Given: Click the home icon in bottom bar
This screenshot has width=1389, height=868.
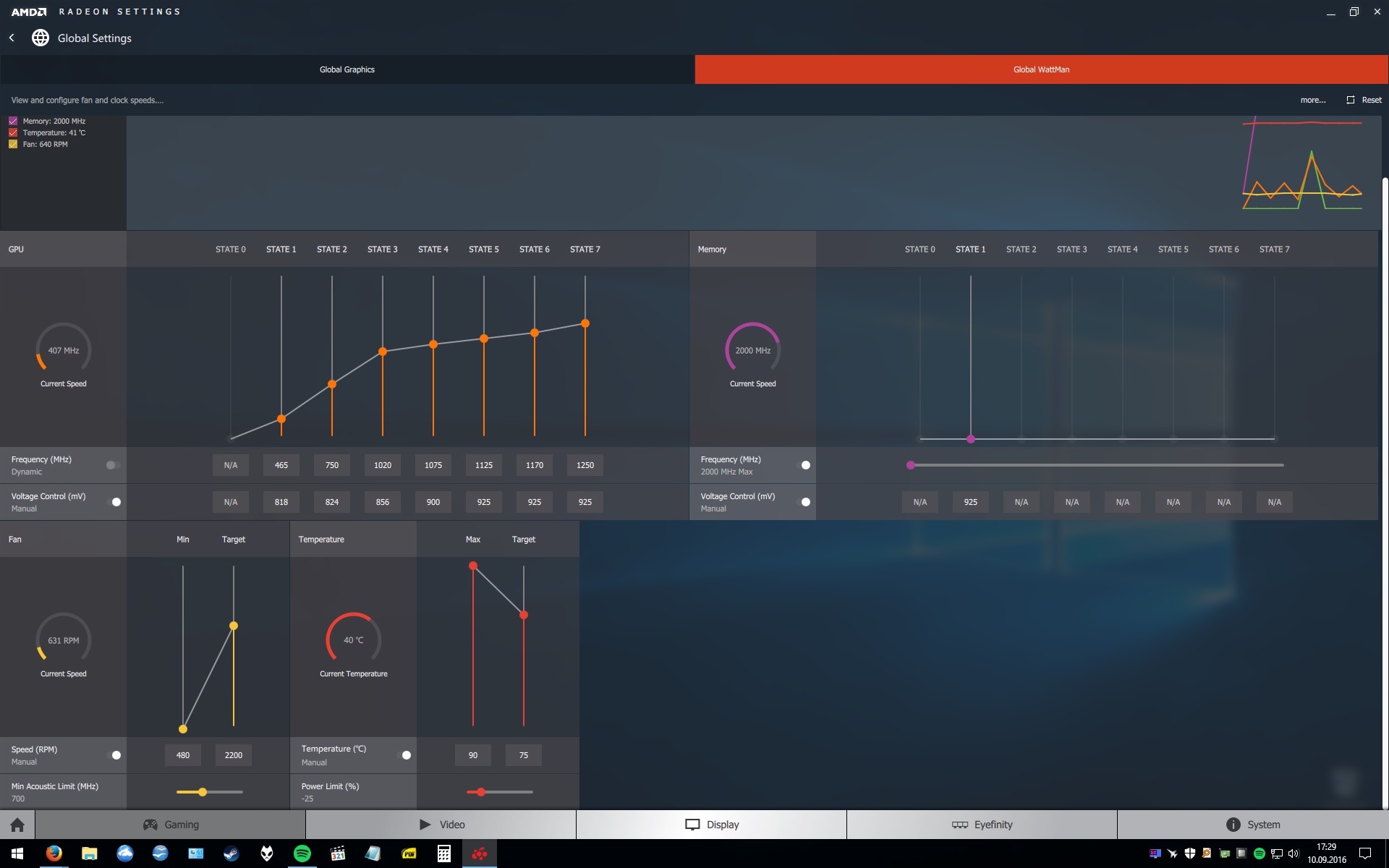Looking at the screenshot, I should pyautogui.click(x=17, y=825).
